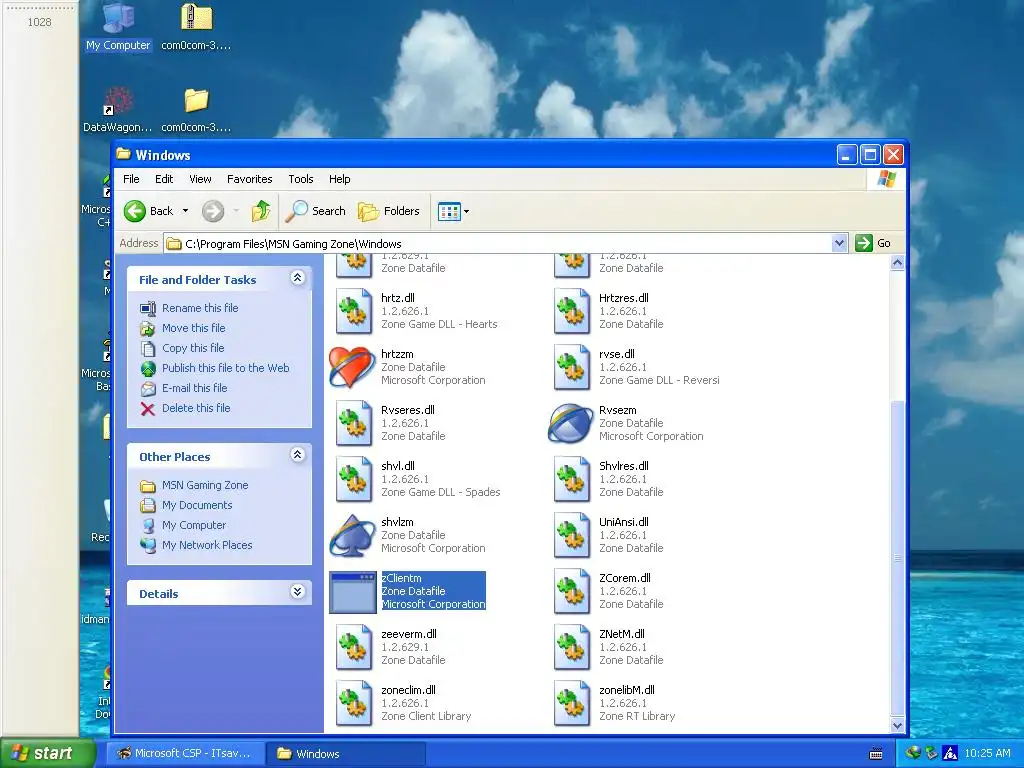Collapse the Other Places panel
Viewport: 1024px width, 768px height.
297,455
